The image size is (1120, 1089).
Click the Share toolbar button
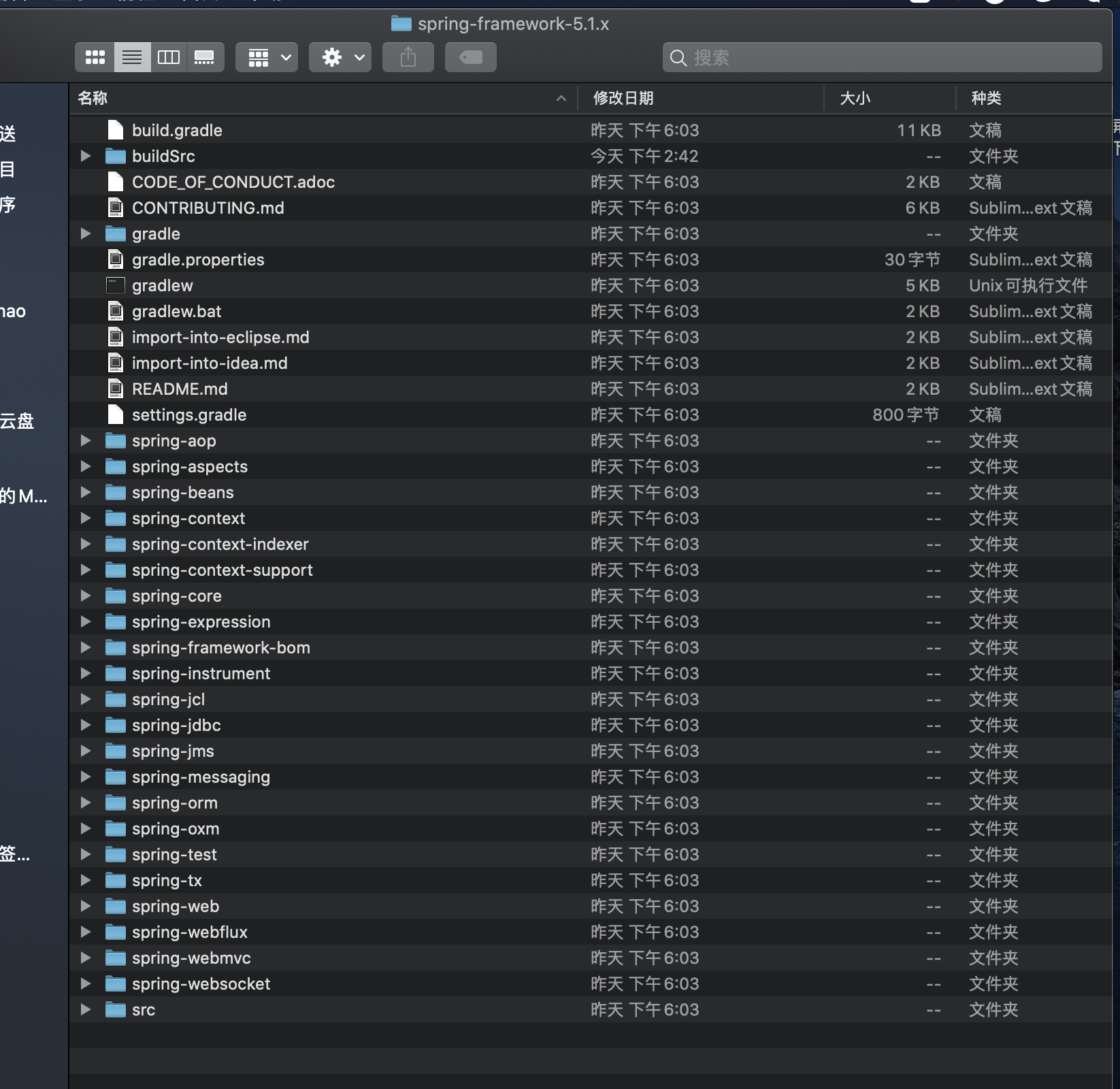tap(408, 57)
